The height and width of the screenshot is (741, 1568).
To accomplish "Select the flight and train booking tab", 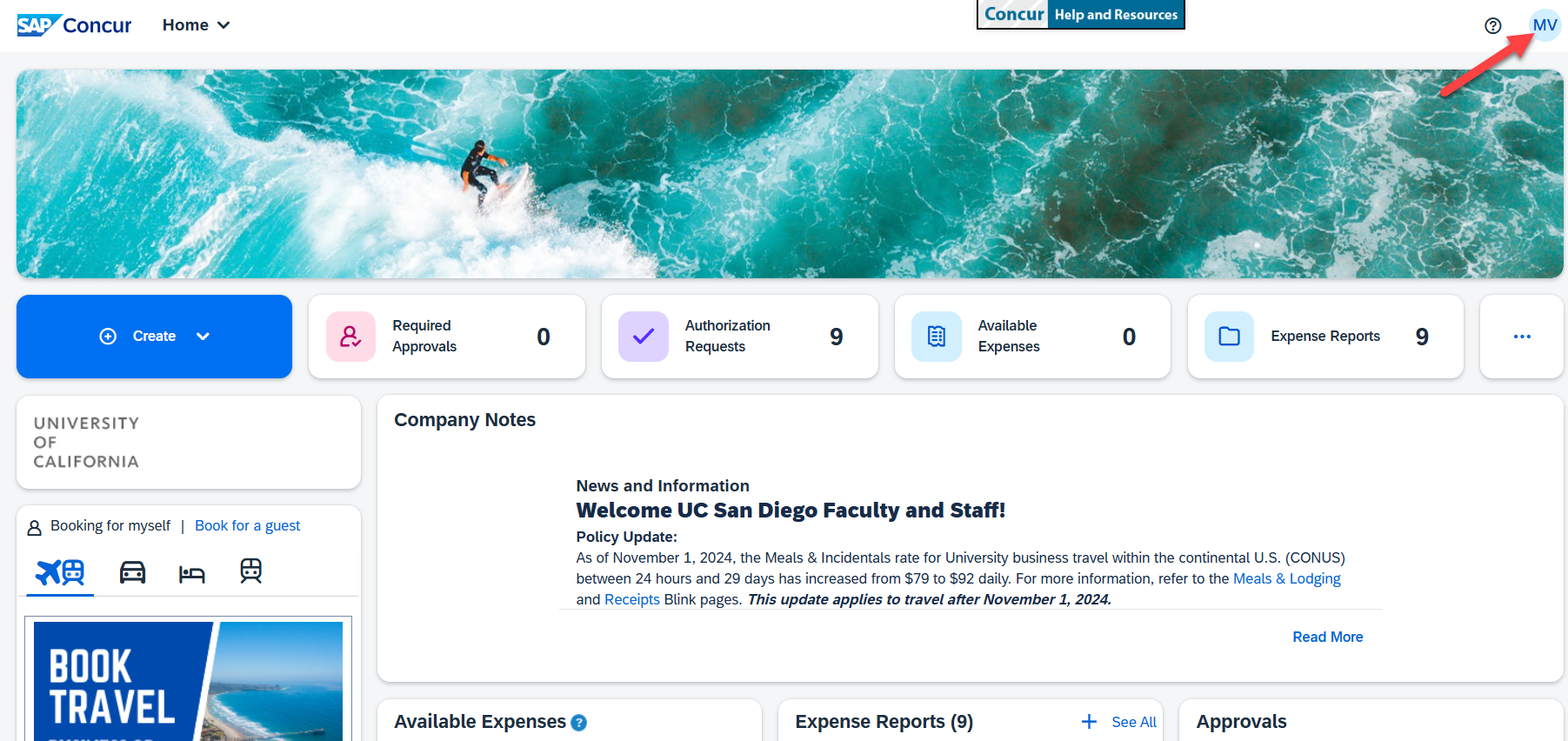I will pos(60,572).
